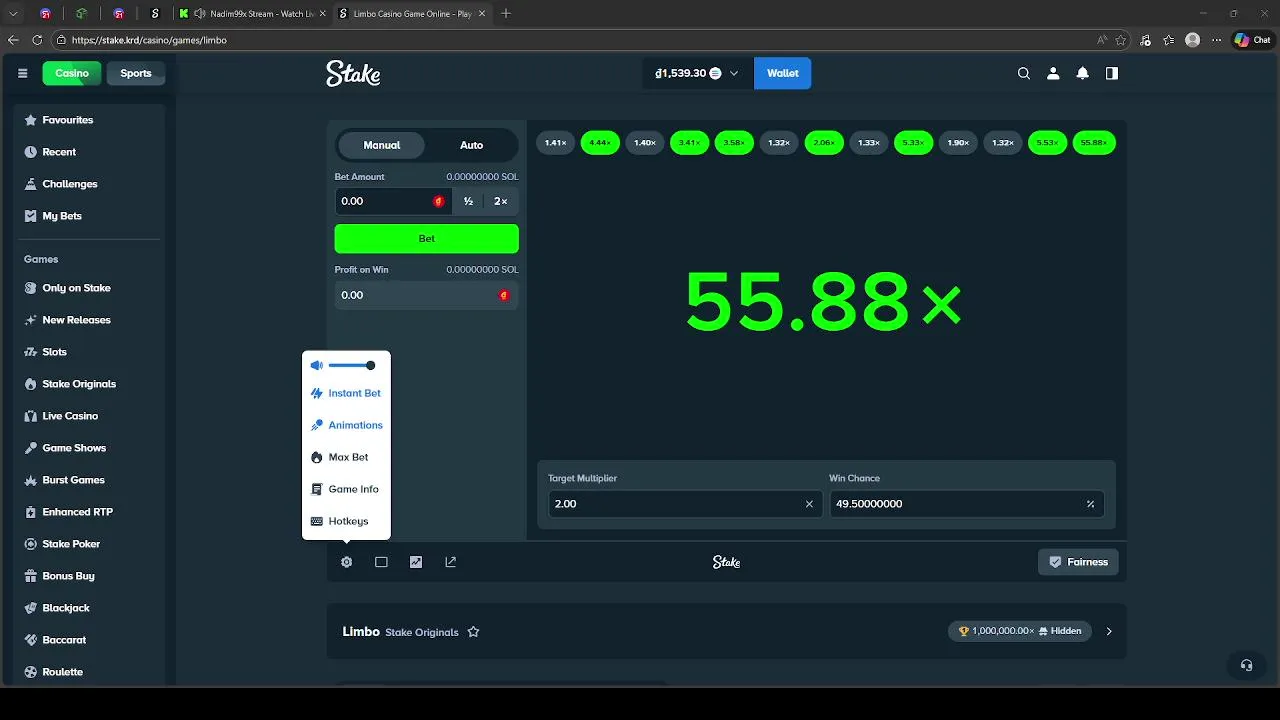Screen dimensions: 1280x720
Task: Click the green Bet button
Action: [426, 238]
